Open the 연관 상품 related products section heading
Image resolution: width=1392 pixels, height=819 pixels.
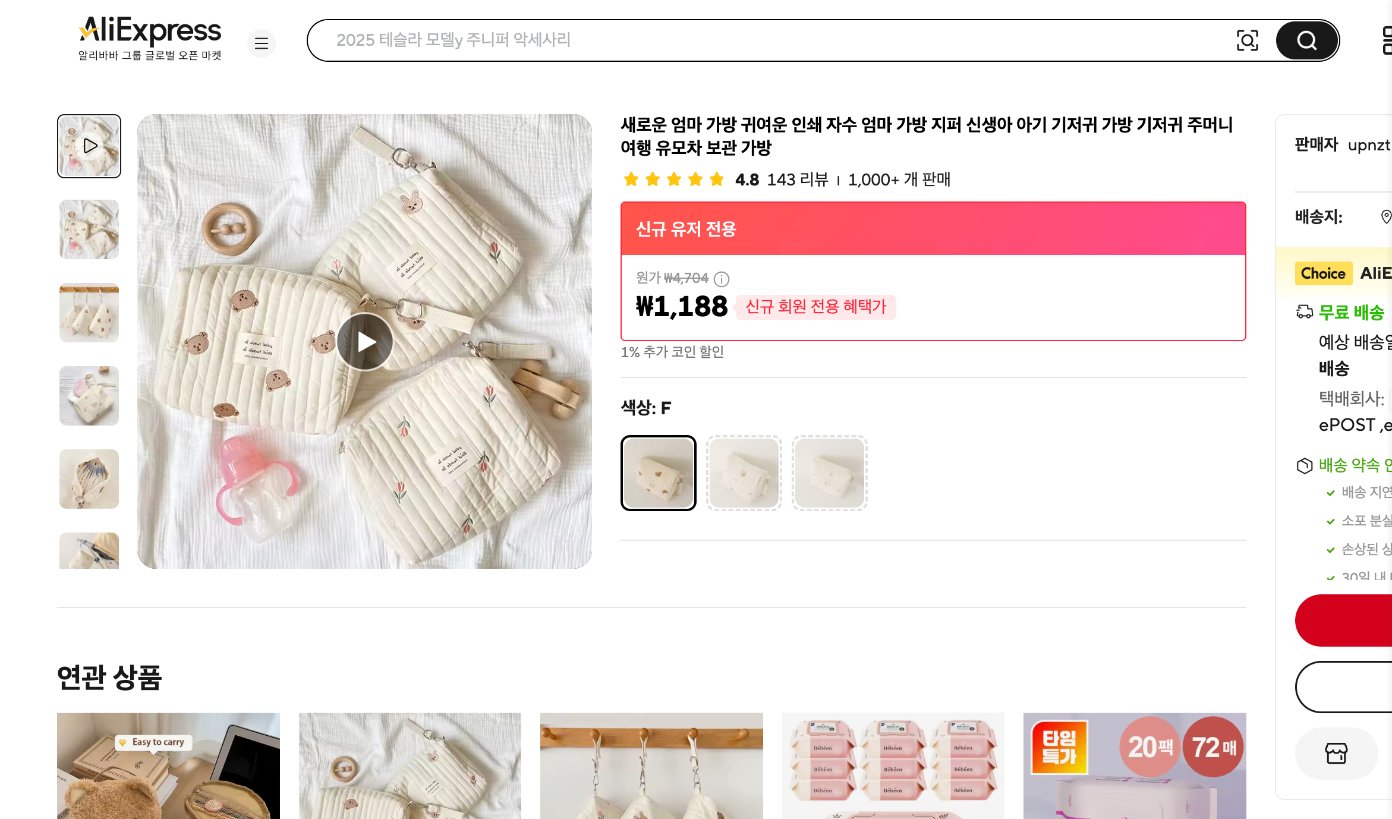point(108,677)
